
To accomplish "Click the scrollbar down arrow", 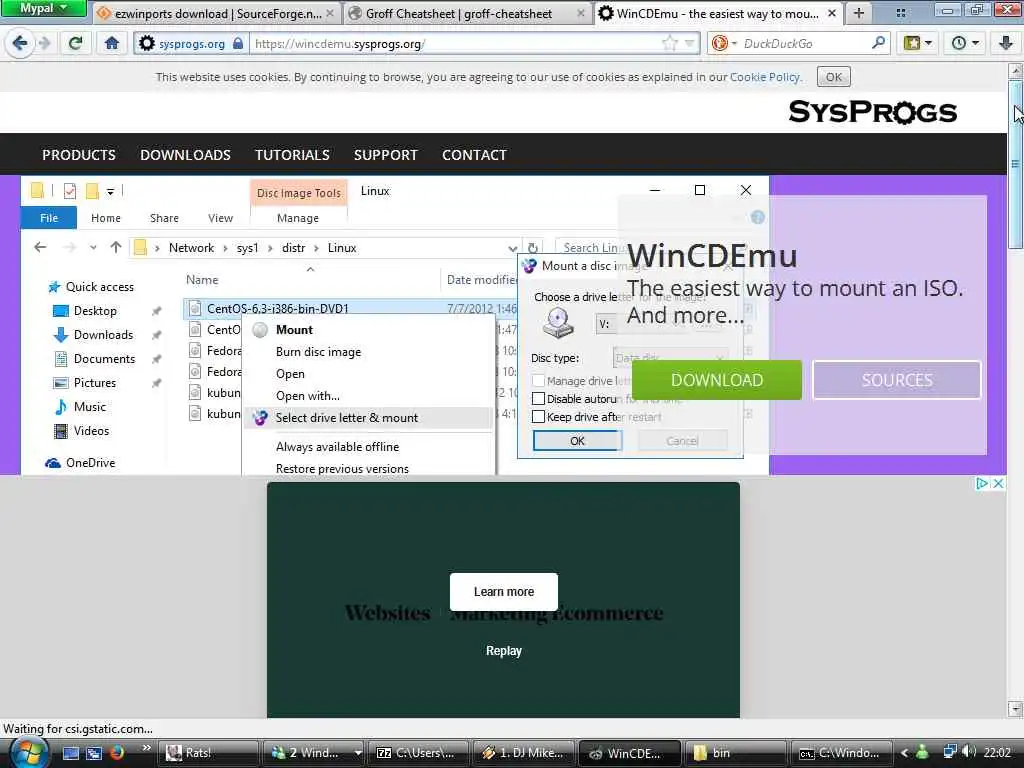I will pyautogui.click(x=1016, y=709).
